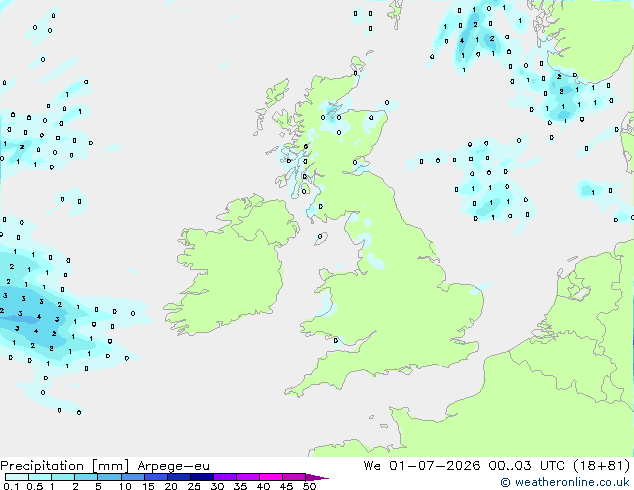The image size is (634, 490).
Task: Pick the legend swatch between 25 and 30
Action: [x=201, y=477]
